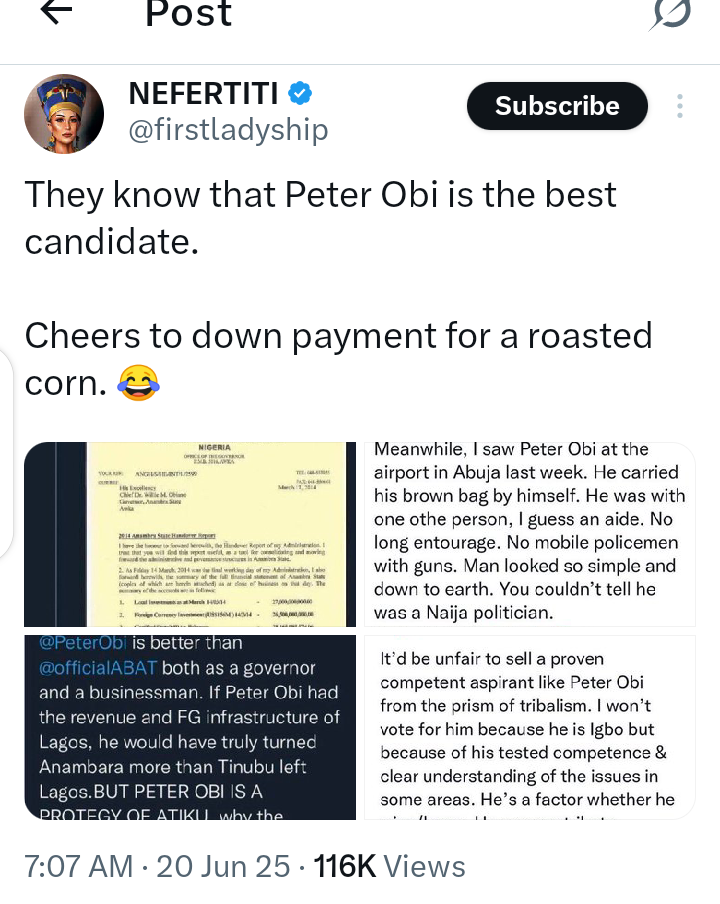Go back using the arrow icon
The image size is (720, 904).
(56, 12)
